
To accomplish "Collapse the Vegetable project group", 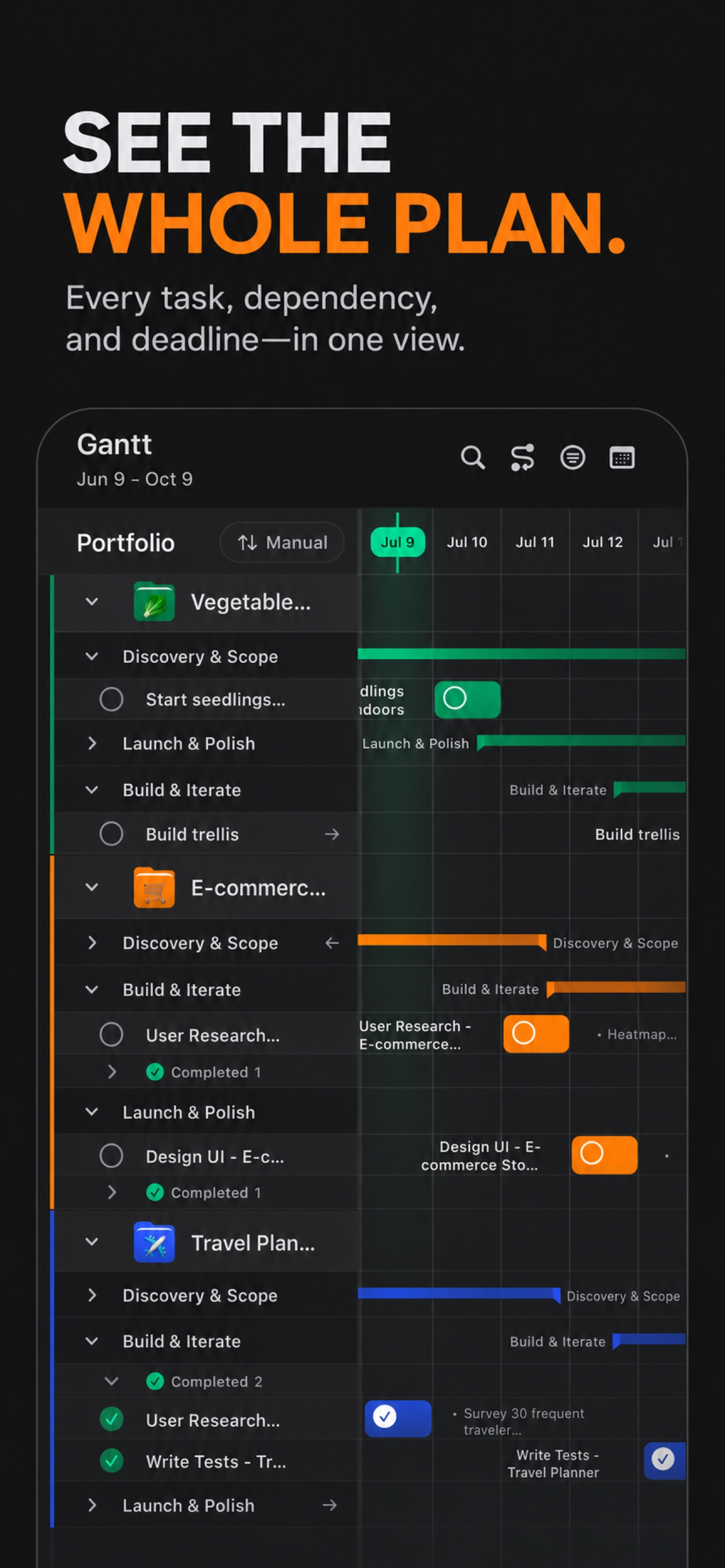I will [x=92, y=601].
